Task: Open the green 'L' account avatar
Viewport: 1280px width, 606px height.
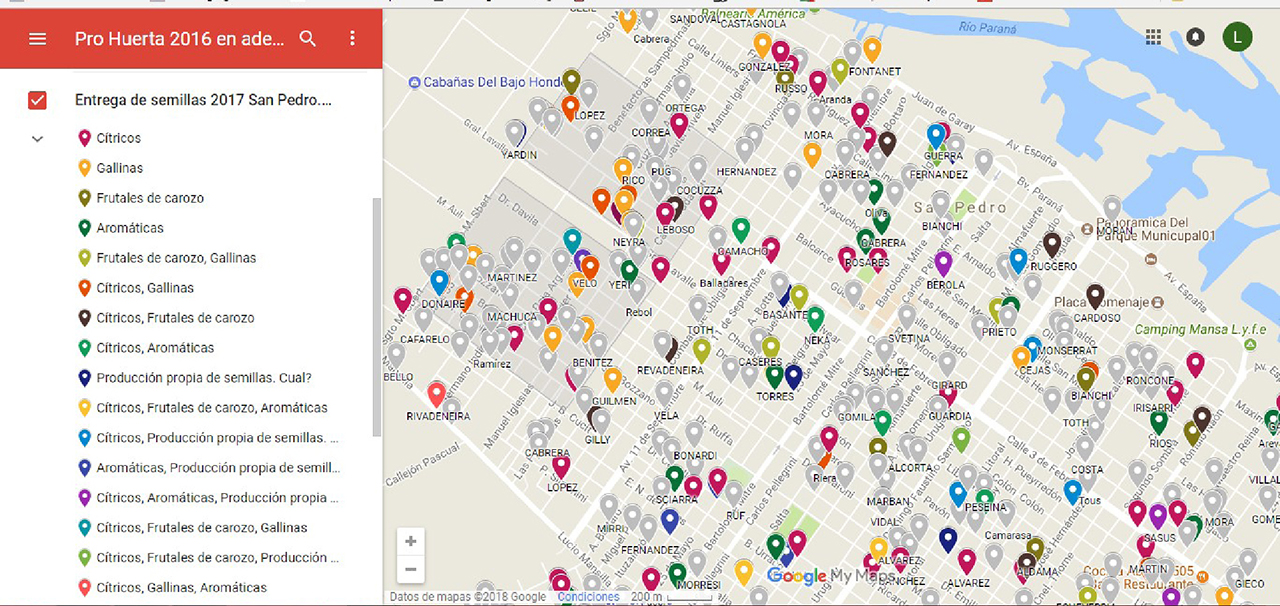Action: tap(1237, 38)
